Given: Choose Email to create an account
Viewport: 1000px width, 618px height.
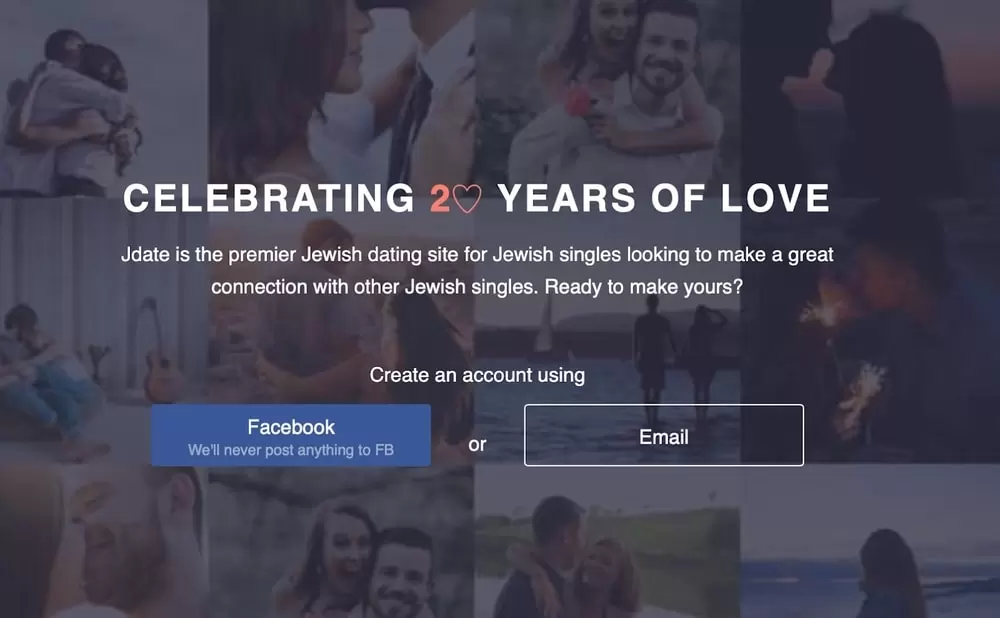Looking at the screenshot, I should (x=664, y=435).
